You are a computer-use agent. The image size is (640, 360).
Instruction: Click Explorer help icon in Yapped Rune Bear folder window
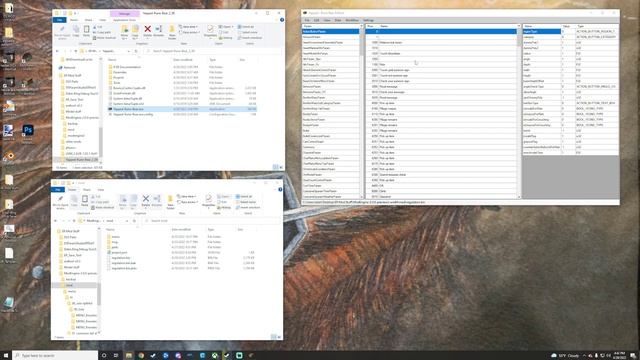(282, 20)
